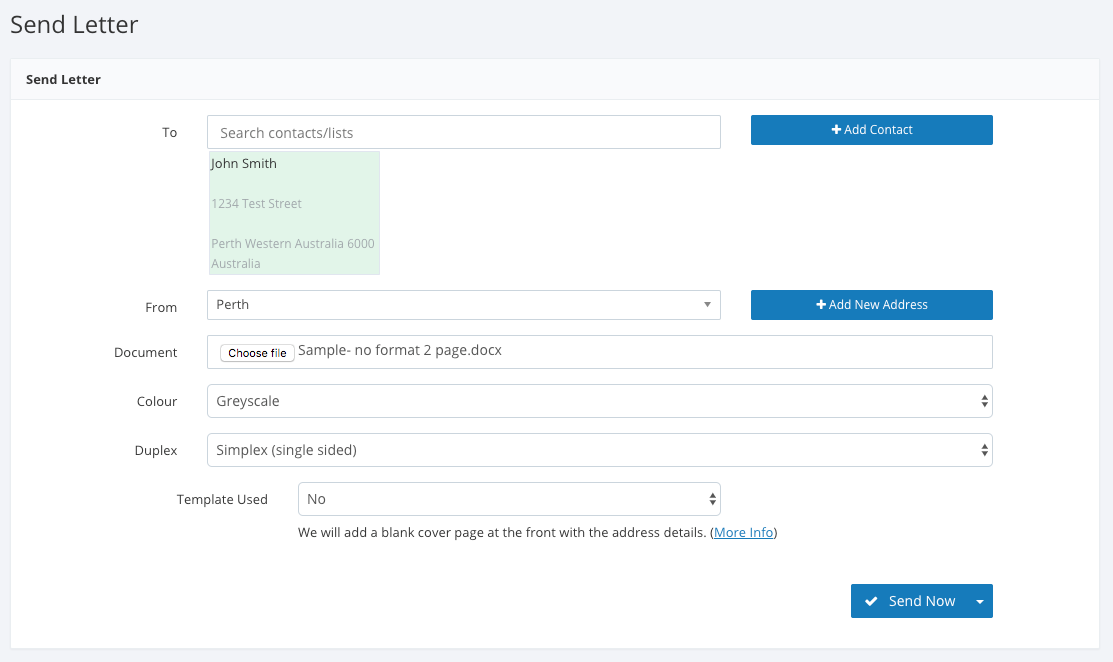Open the More Info link
This screenshot has width=1113, height=662.
(743, 532)
